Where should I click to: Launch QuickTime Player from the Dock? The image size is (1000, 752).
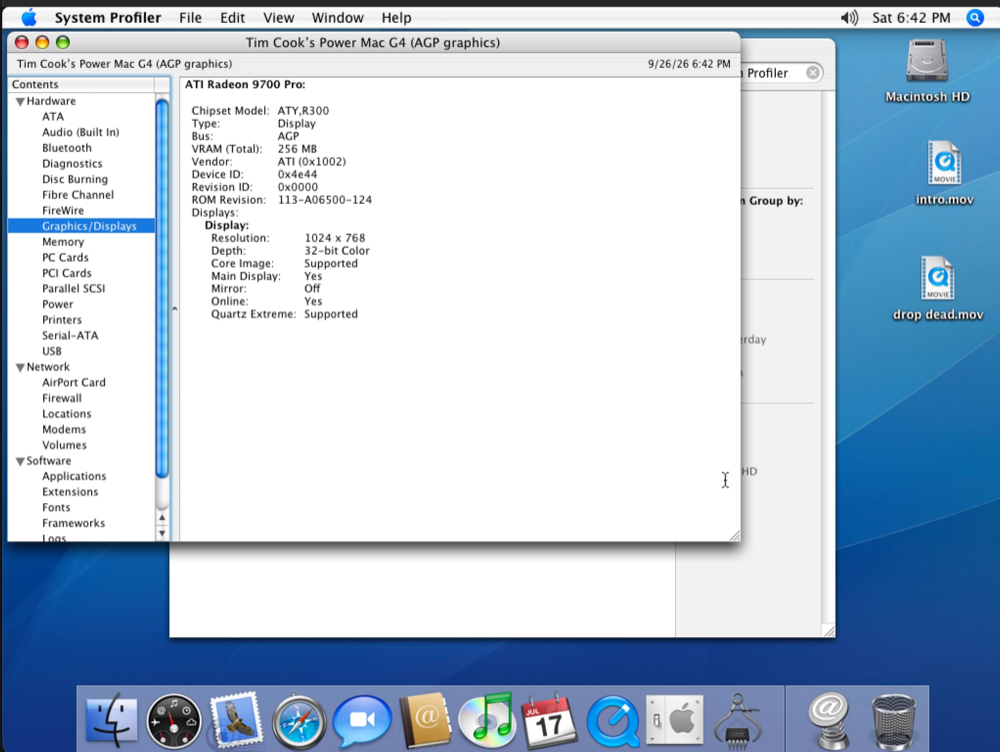tap(613, 721)
